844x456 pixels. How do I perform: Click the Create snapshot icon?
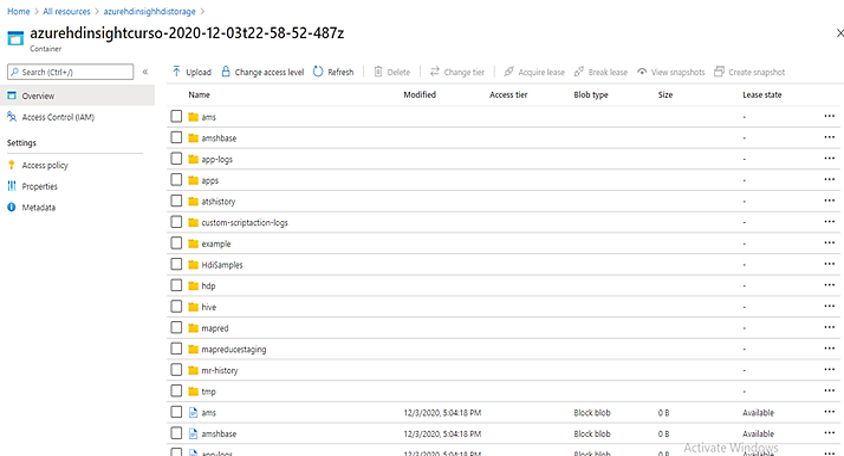coord(719,72)
